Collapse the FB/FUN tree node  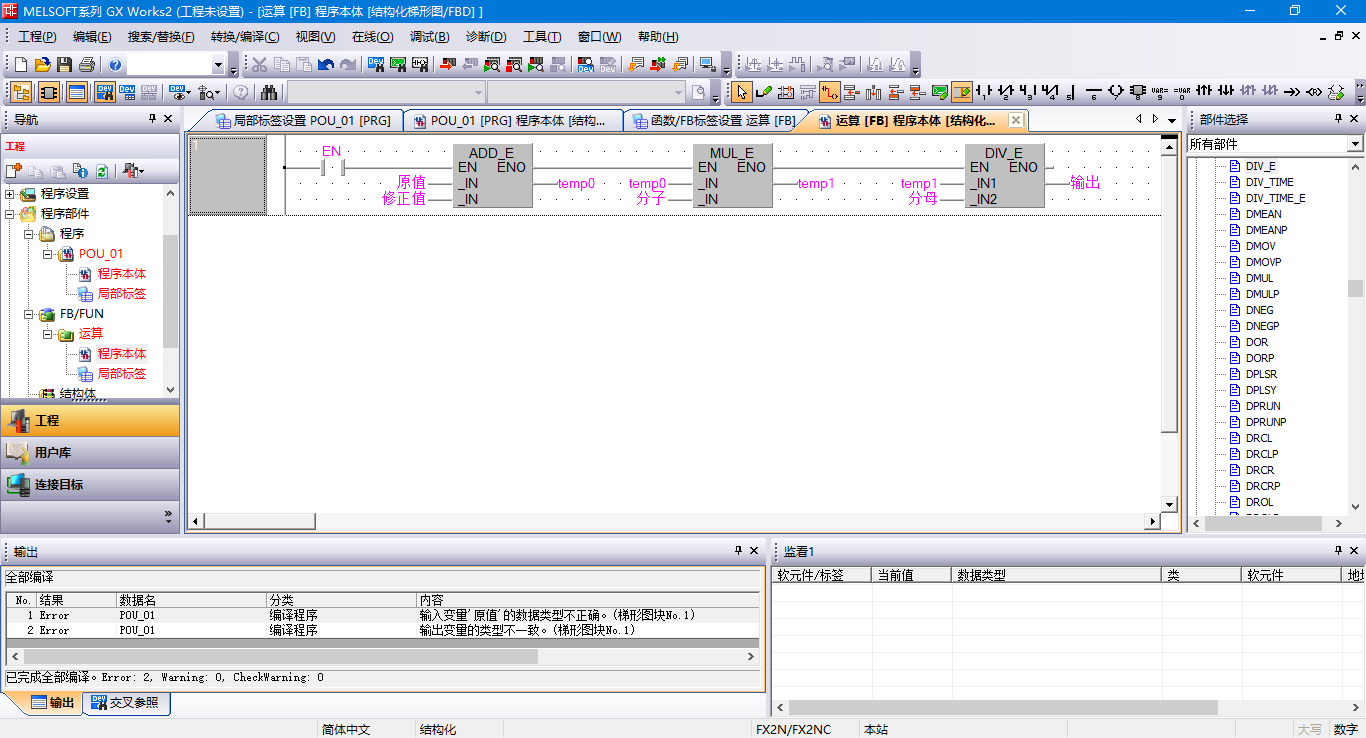(30, 314)
